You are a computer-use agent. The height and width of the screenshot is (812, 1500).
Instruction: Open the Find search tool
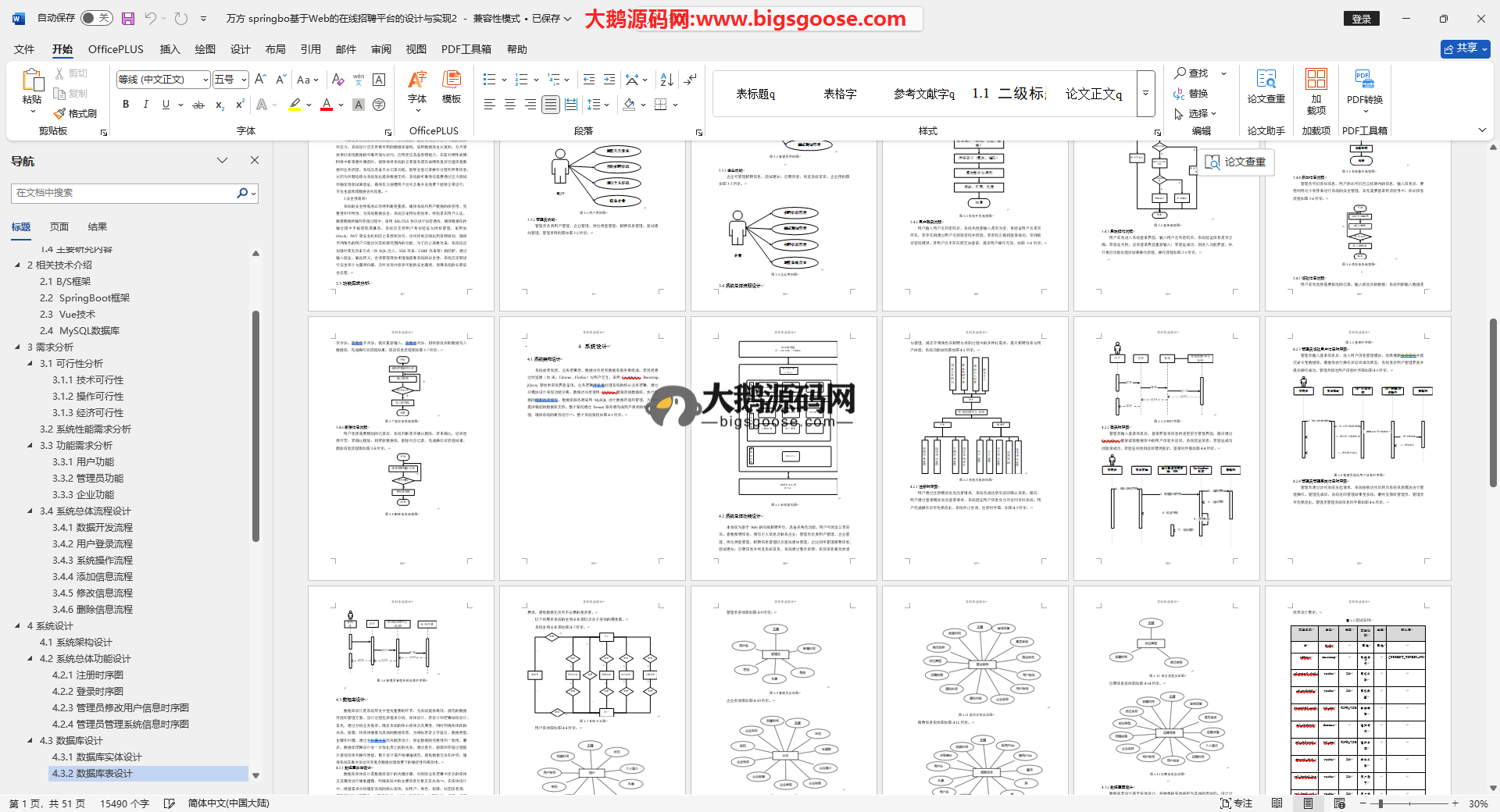coord(1191,73)
